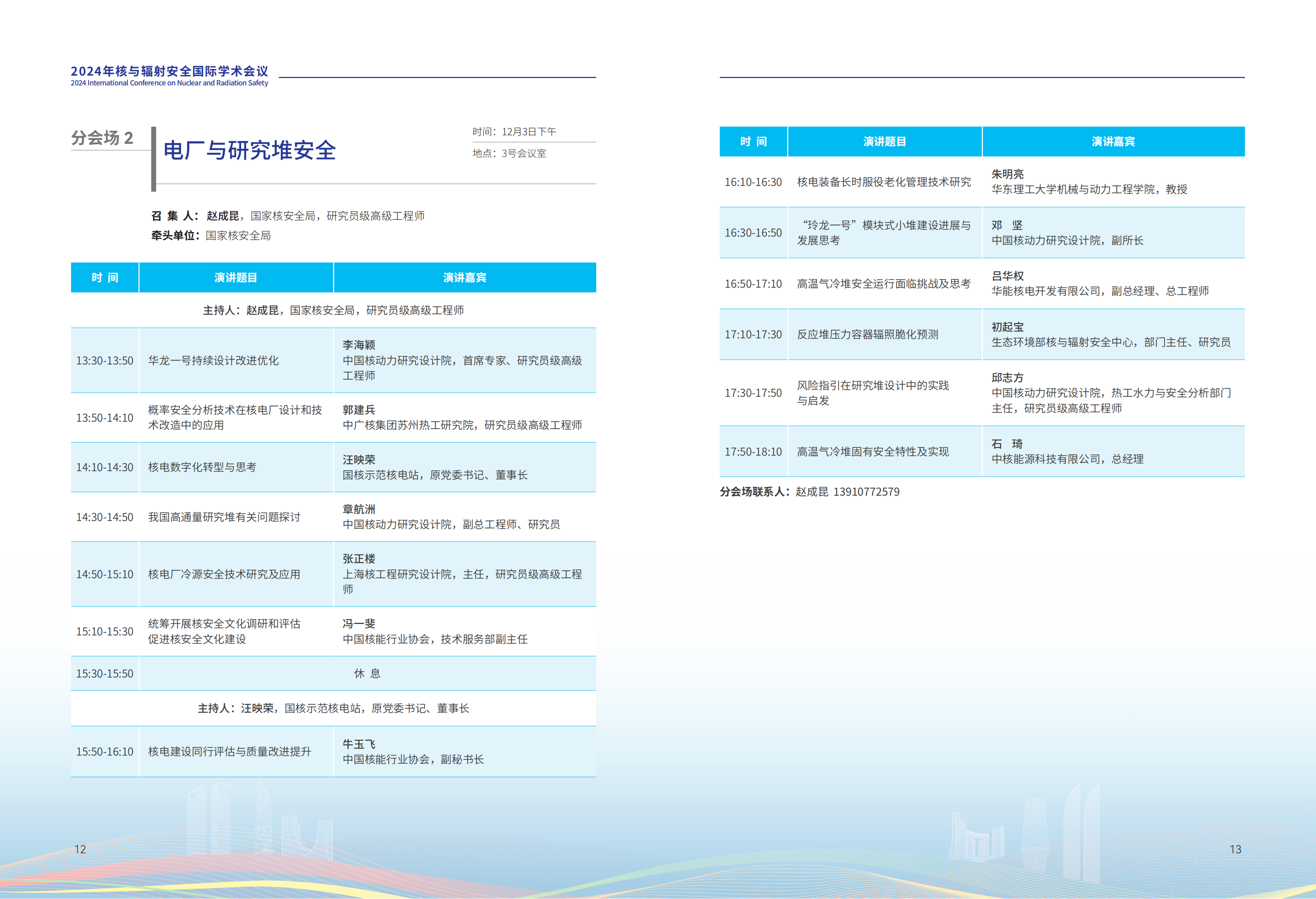
Task: Click the time cell 17:10-17:30
Action: click(753, 335)
